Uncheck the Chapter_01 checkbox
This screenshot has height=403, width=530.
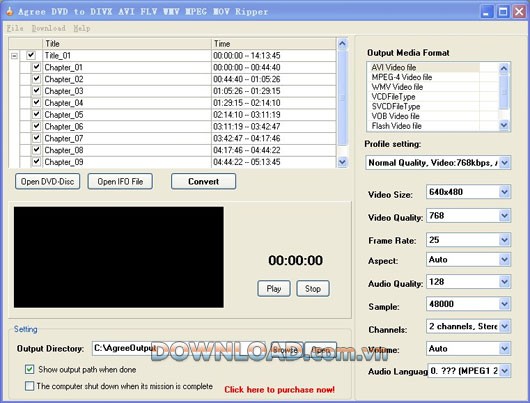(x=36, y=67)
